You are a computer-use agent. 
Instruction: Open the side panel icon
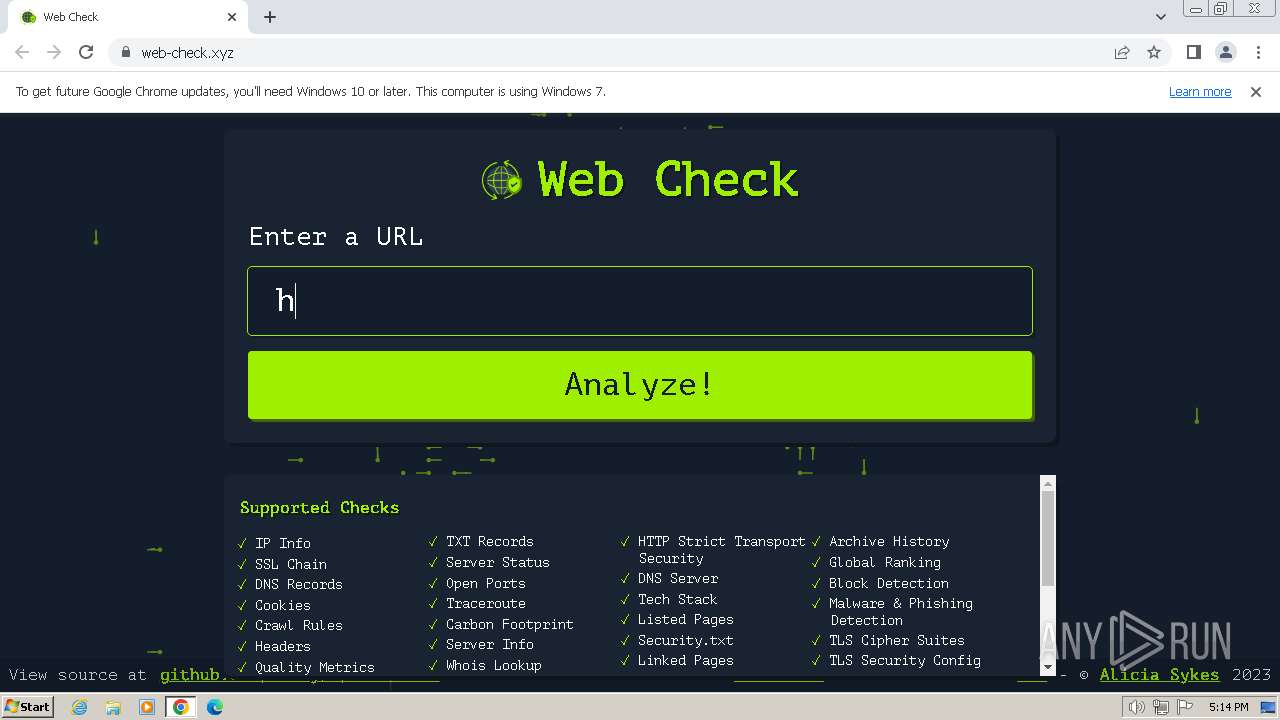click(x=1194, y=52)
